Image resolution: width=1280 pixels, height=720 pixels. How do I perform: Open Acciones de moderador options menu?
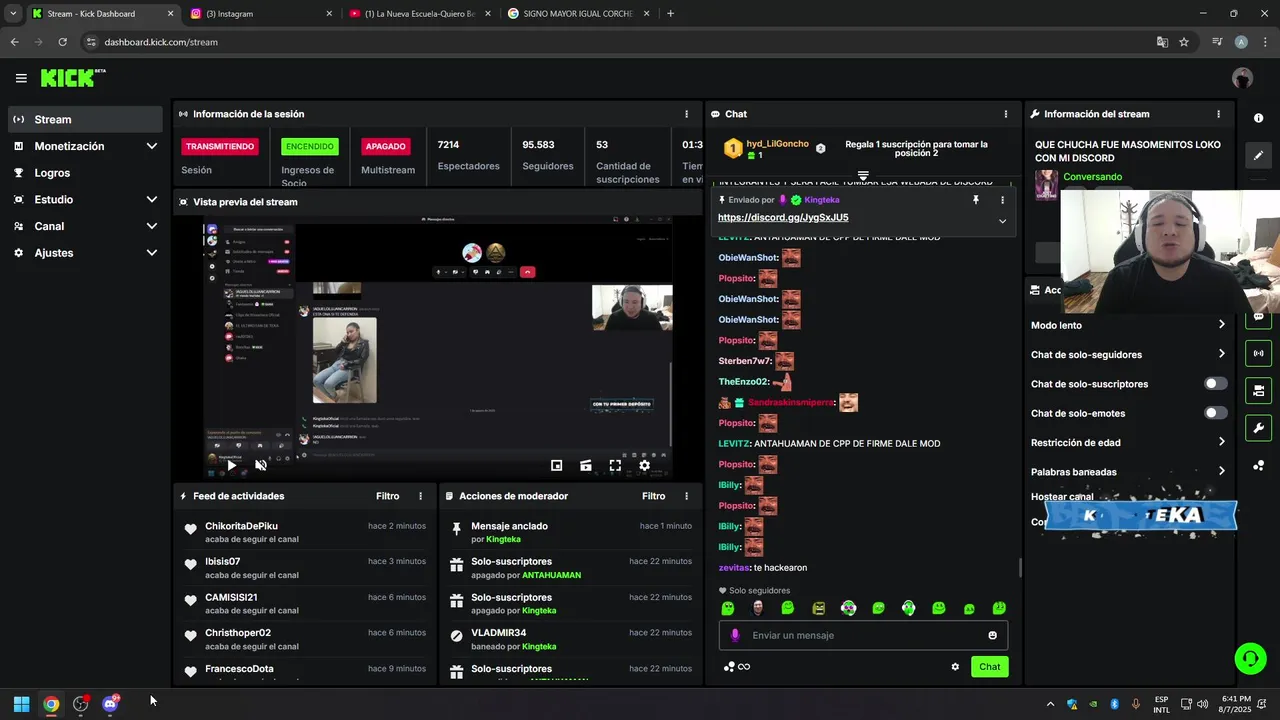coord(686,496)
